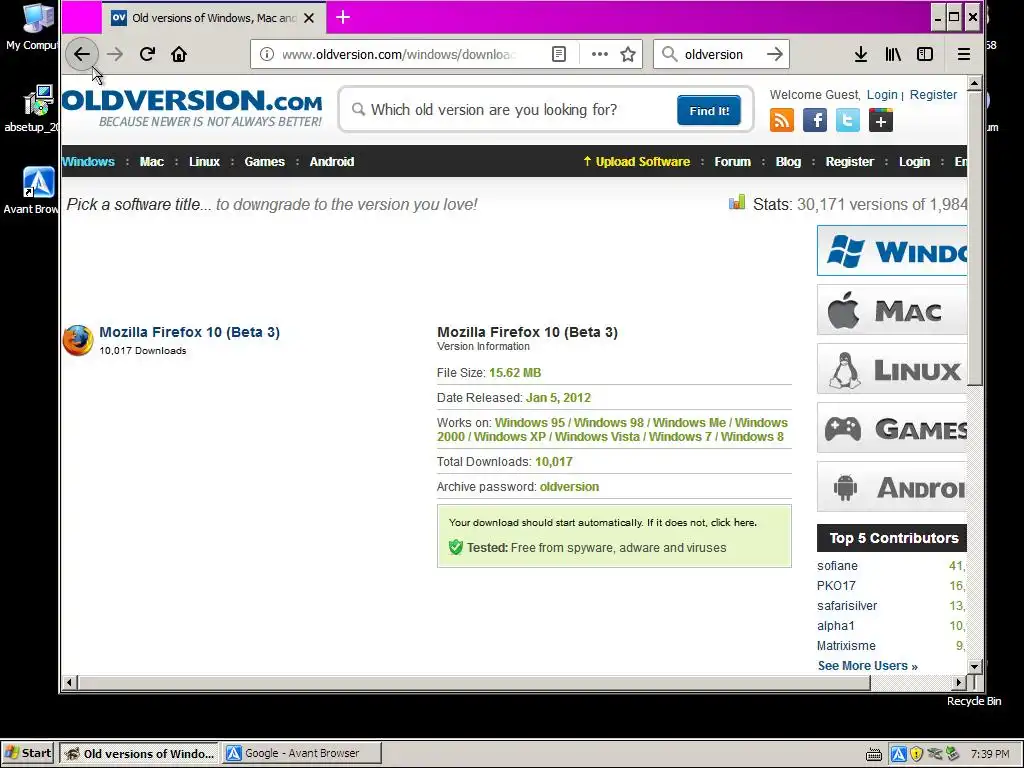Select Mac in the site navigation

(x=152, y=162)
